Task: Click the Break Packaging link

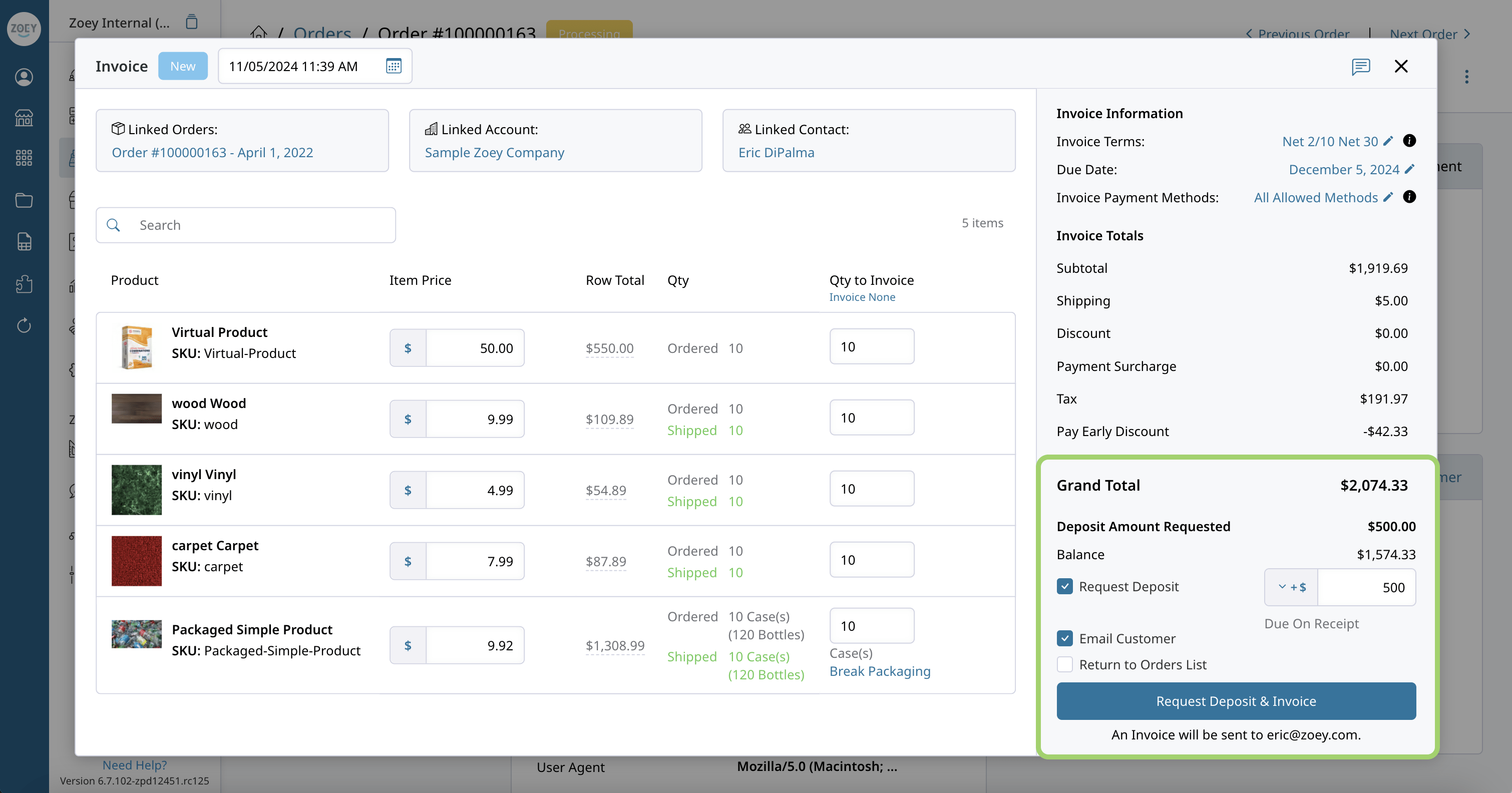Action: coord(879,671)
